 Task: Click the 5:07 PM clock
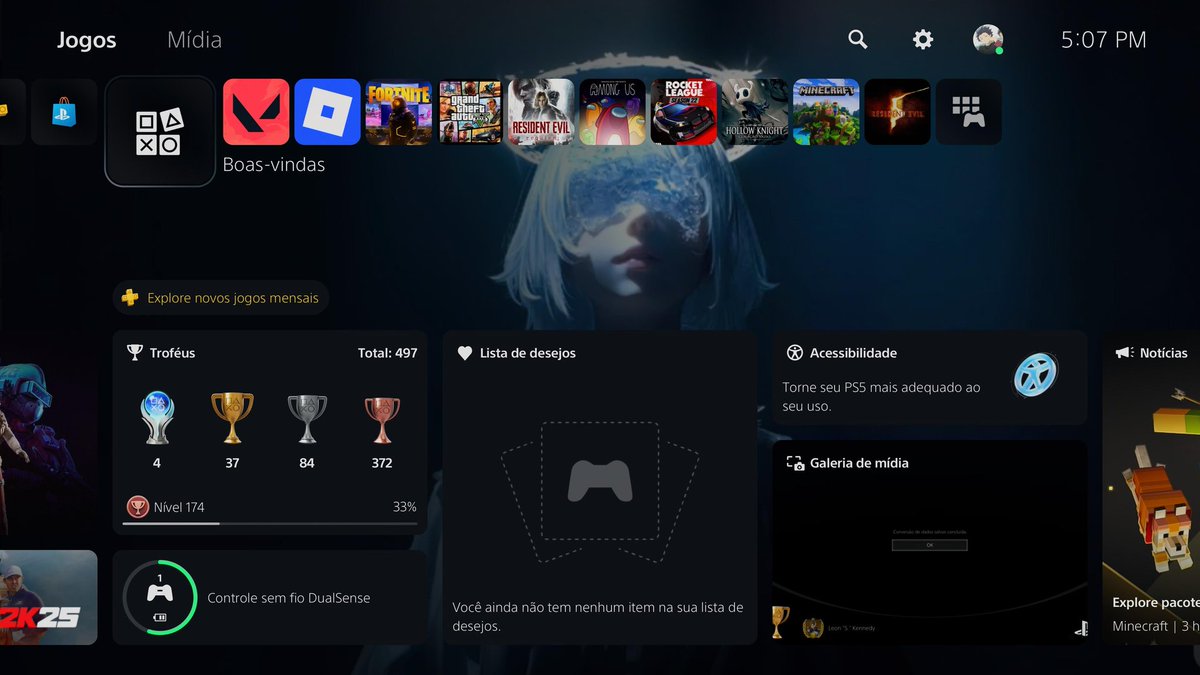pos(1103,40)
